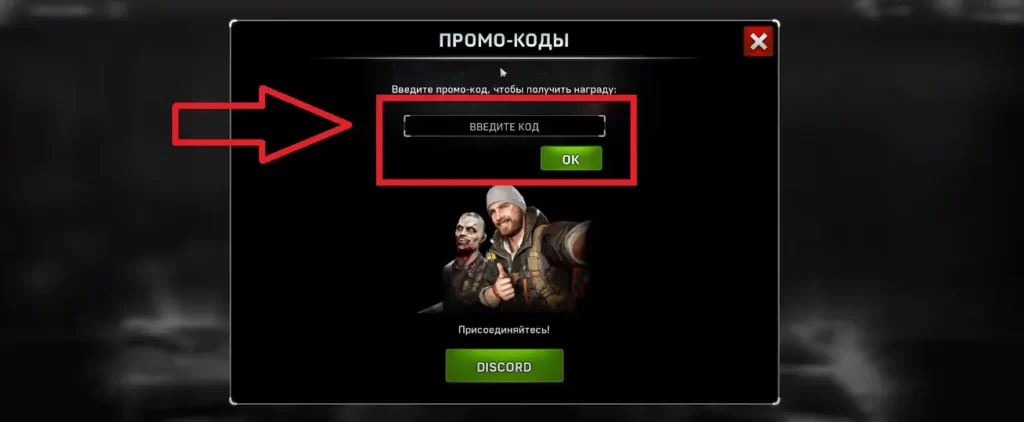1024x422 pixels.
Task: Open the green DISCORD button
Action: pos(504,366)
